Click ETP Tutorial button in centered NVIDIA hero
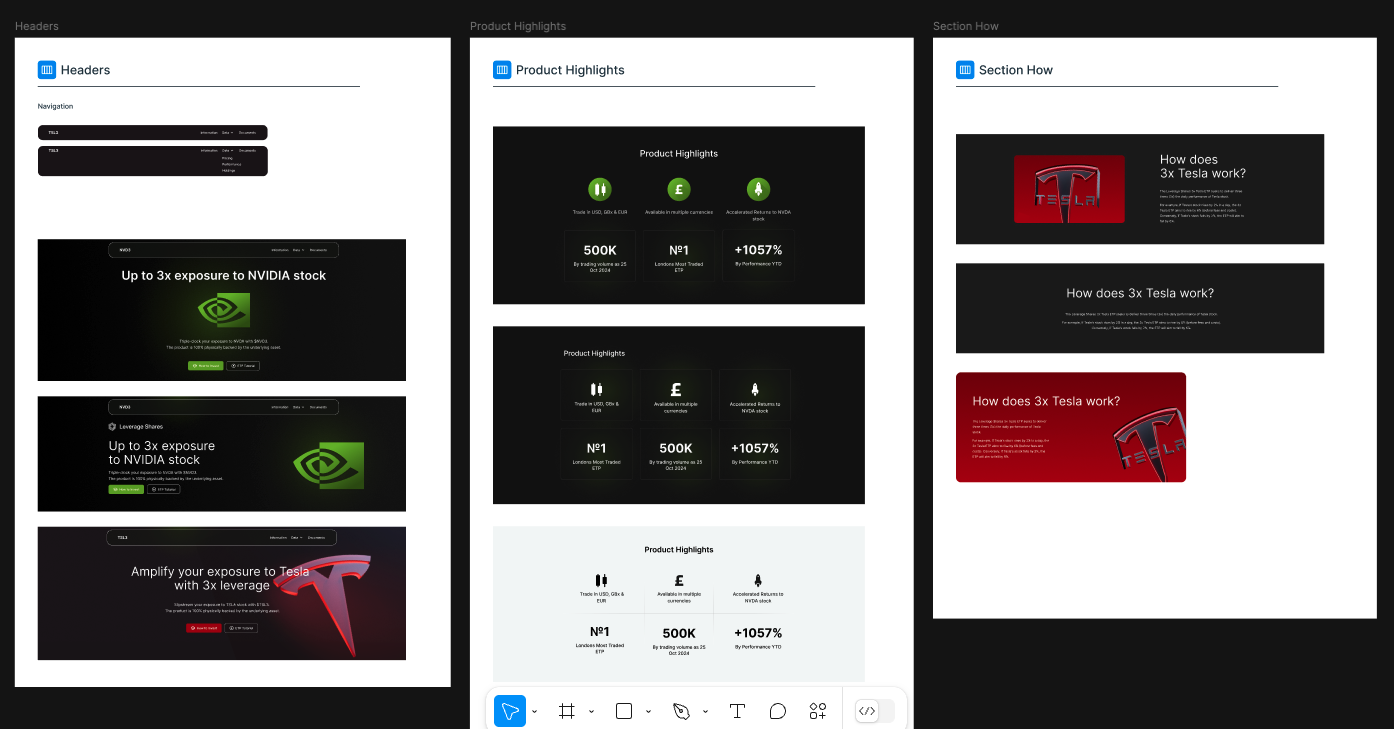This screenshot has width=1394, height=729. (x=243, y=366)
